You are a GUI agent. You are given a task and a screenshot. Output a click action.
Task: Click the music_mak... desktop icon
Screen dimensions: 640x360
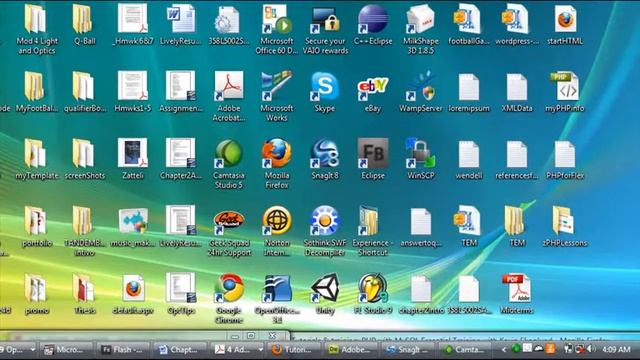click(x=133, y=221)
